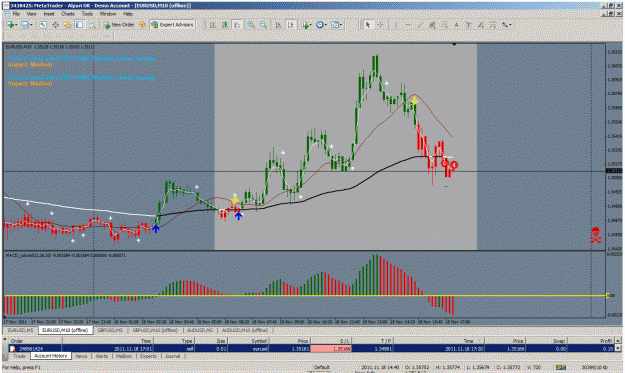Open the Strategy Tester icon
This screenshot has height=373, width=625.
[x=92, y=25]
